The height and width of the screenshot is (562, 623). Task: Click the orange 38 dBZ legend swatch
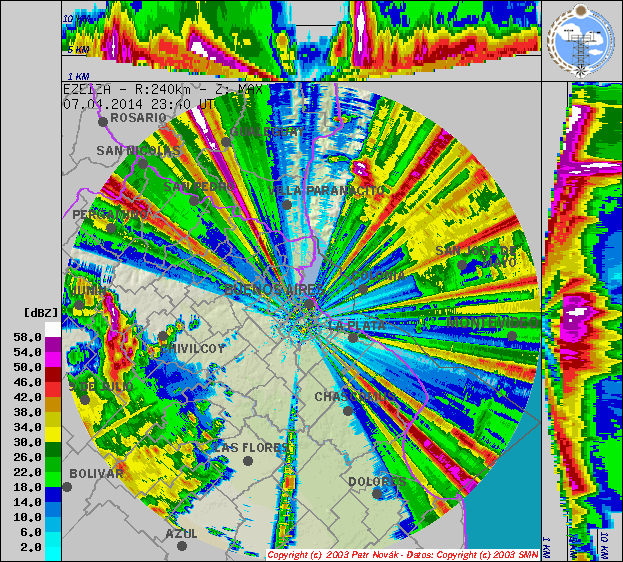tap(53, 405)
